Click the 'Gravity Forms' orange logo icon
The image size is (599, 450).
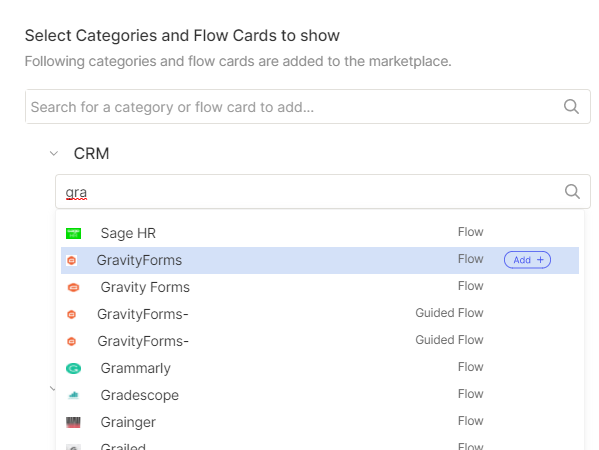point(73,287)
